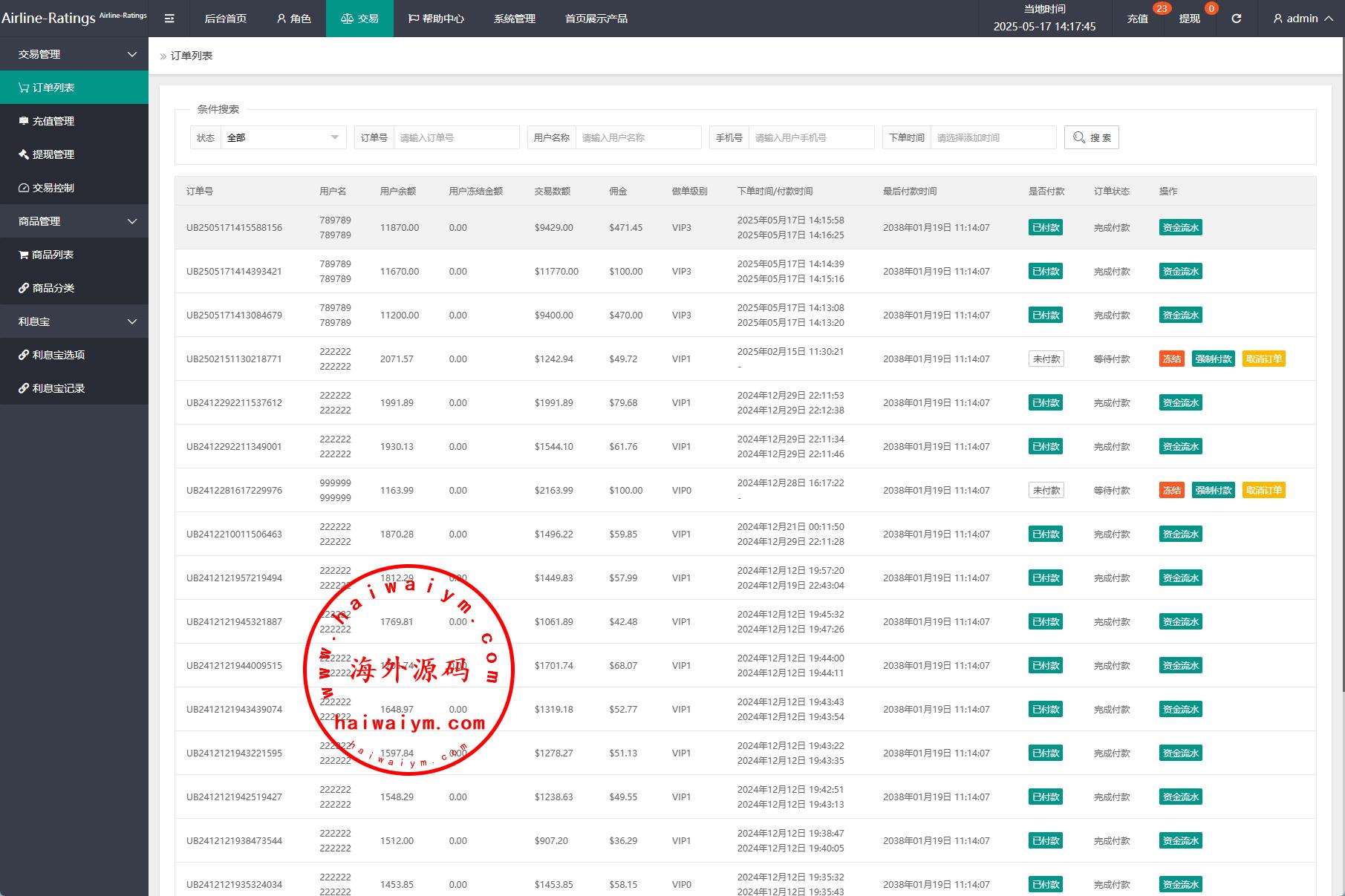This screenshot has width=1345, height=896.
Task: Switch to the 帮助中心 top menu
Action: pyautogui.click(x=436, y=19)
